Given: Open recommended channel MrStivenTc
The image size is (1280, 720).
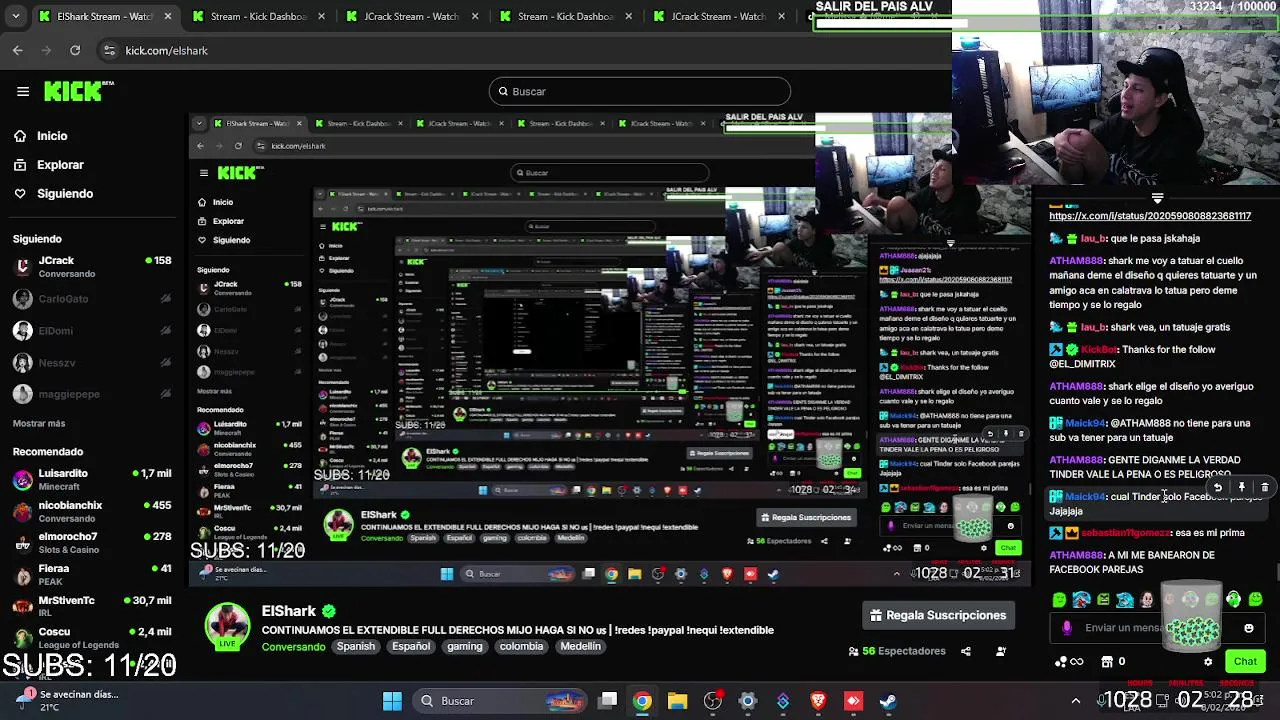Looking at the screenshot, I should pos(92,607).
